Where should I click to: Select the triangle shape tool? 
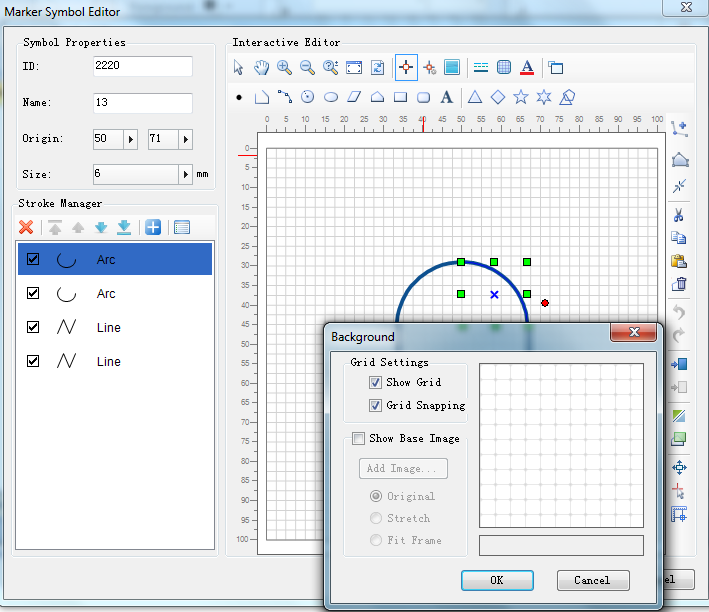tap(474, 97)
